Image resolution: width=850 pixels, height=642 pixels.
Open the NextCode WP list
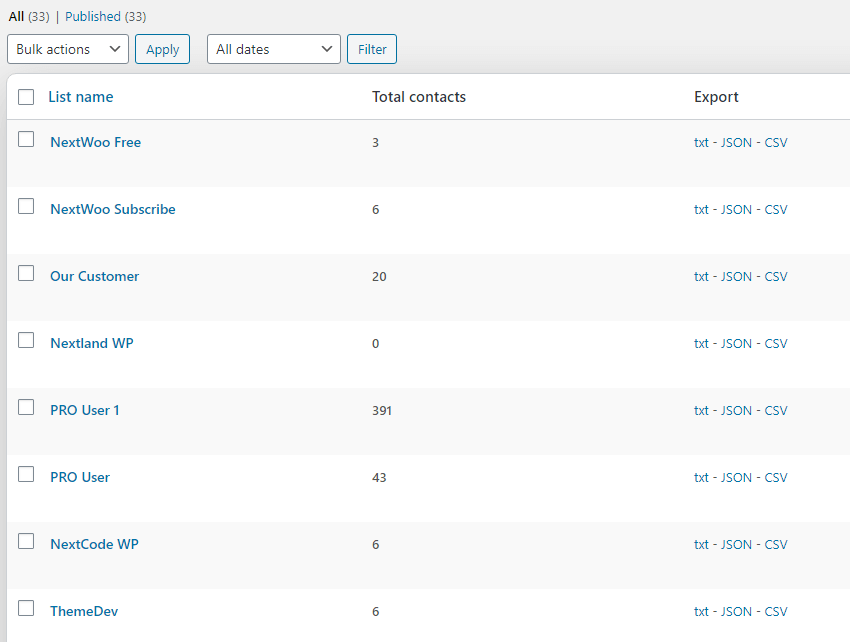point(94,544)
